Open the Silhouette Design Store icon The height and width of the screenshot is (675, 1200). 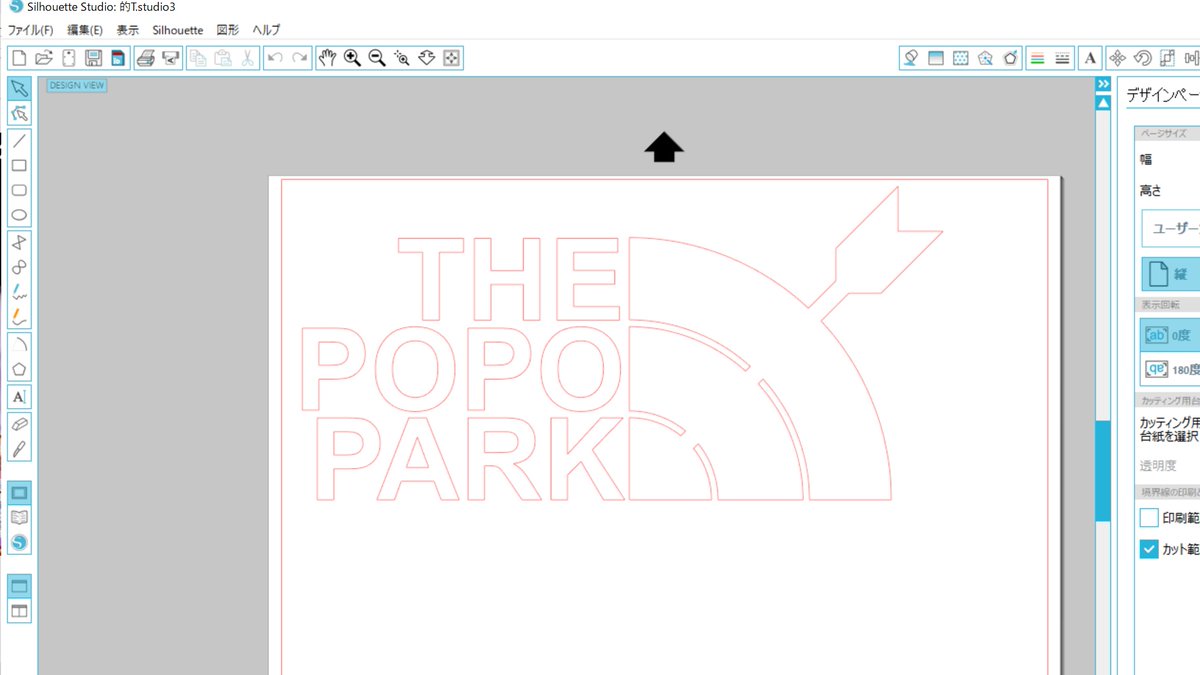(19, 542)
